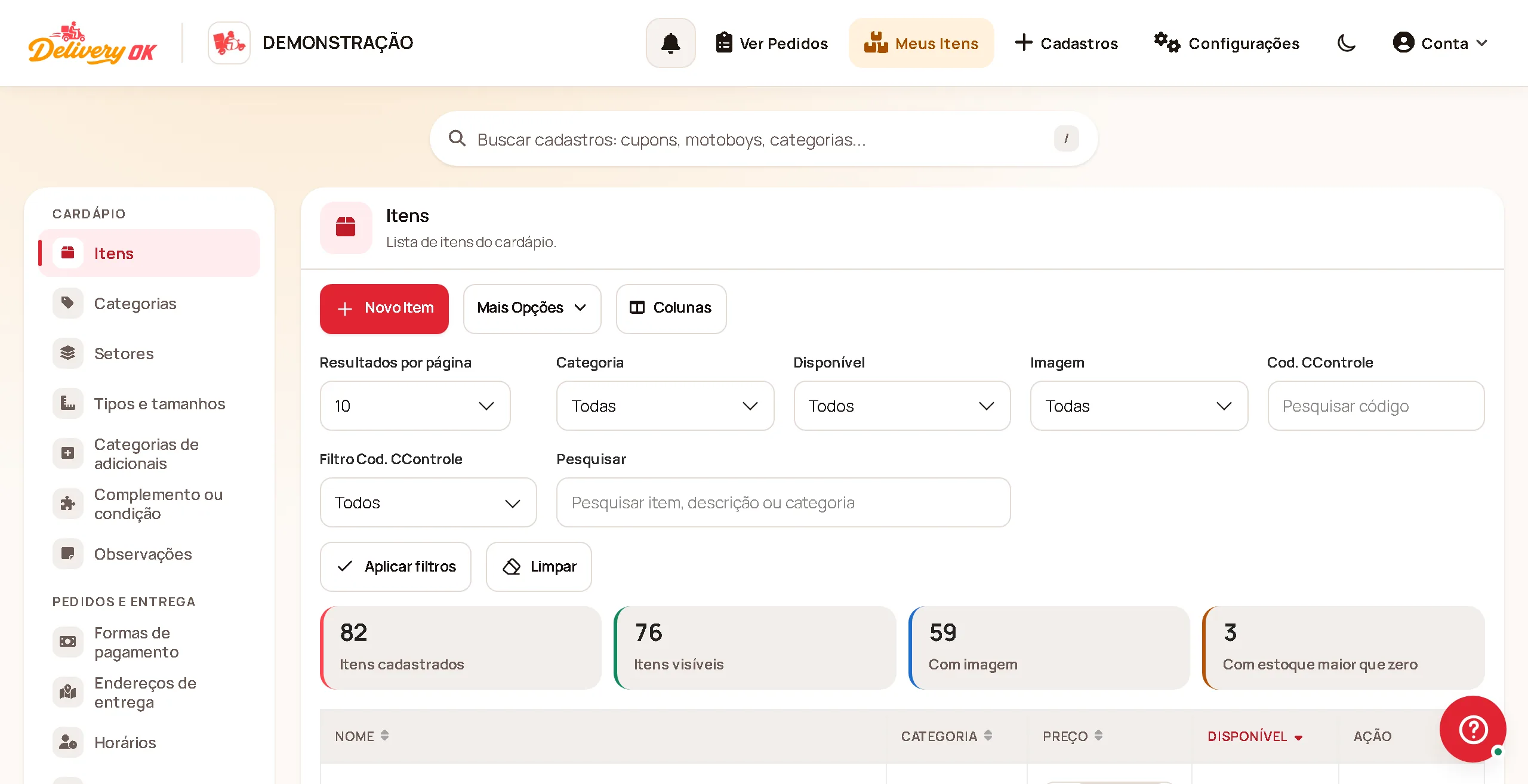This screenshot has height=784, width=1528.
Task: Click the Observações note icon
Action: click(x=68, y=554)
